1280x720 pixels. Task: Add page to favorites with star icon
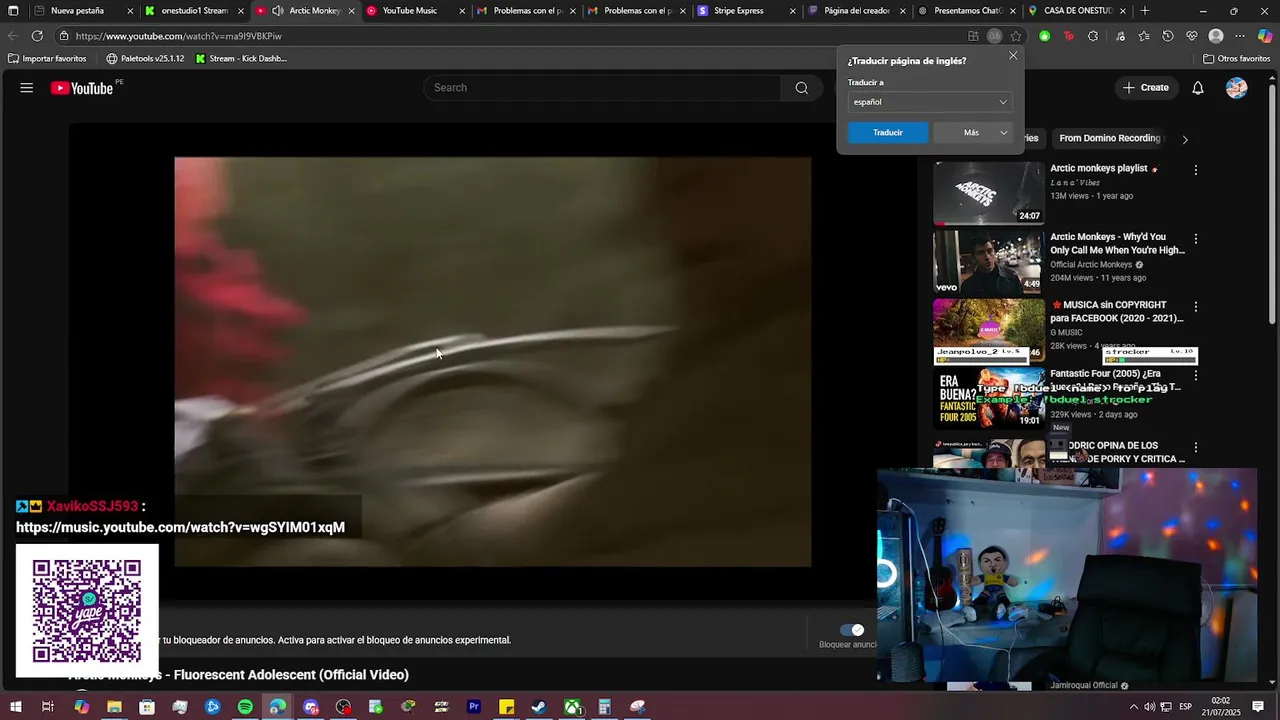pos(1016,36)
